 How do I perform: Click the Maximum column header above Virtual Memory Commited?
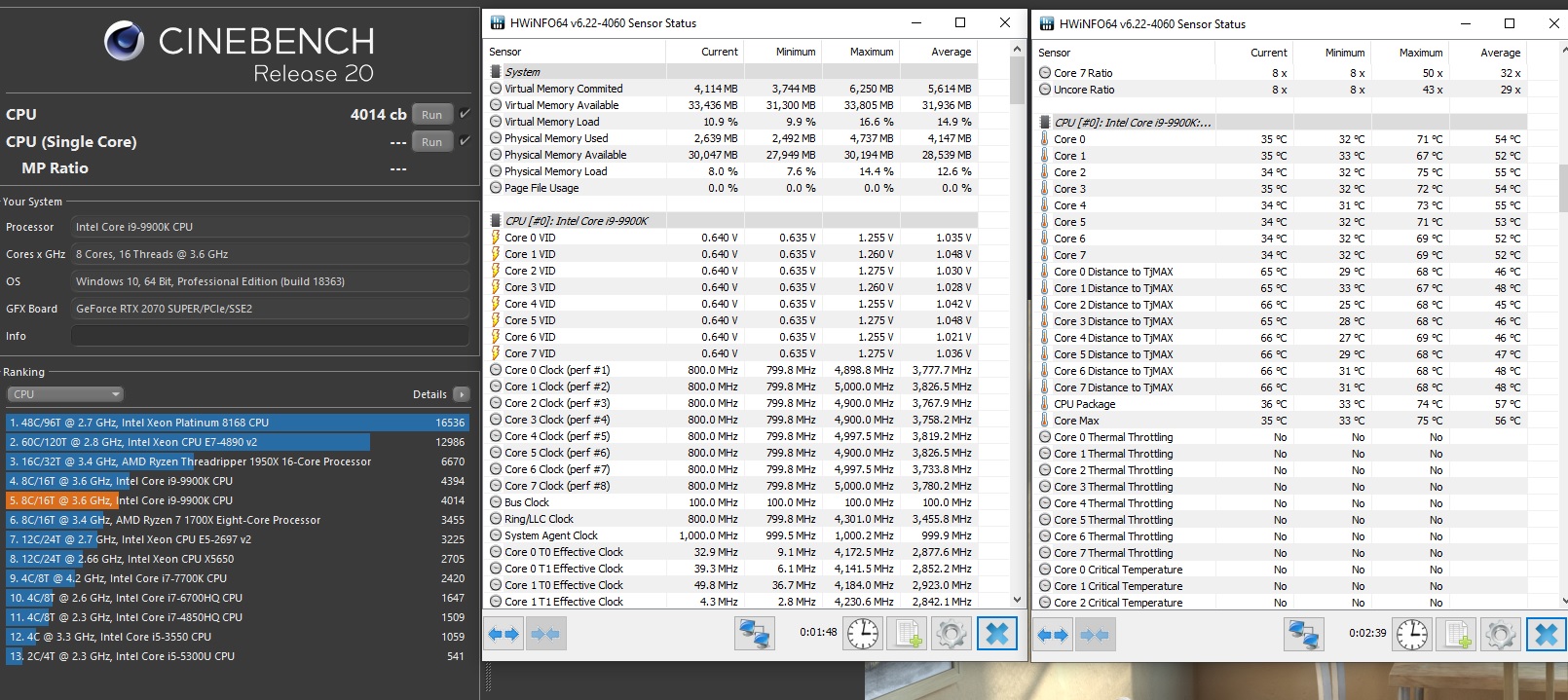coord(860,52)
